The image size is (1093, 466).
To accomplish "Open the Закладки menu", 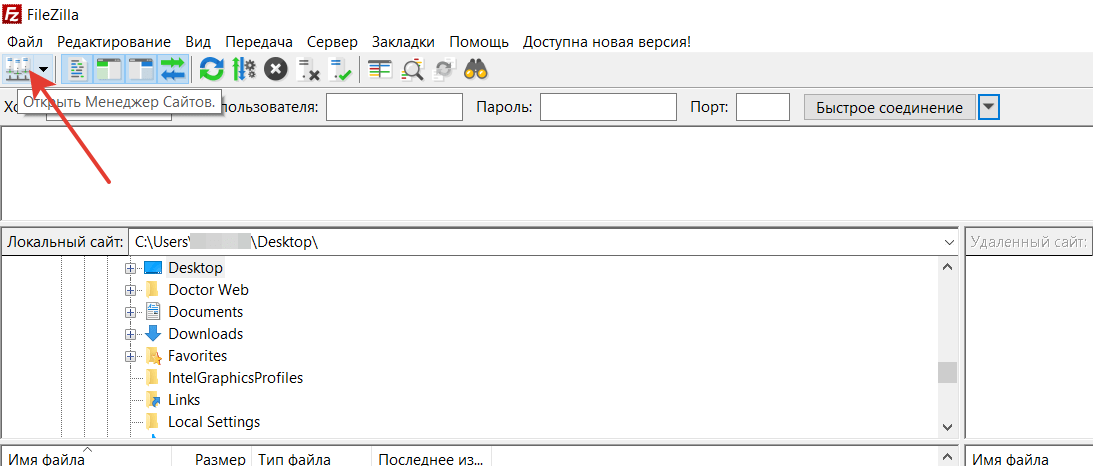I will 404,42.
